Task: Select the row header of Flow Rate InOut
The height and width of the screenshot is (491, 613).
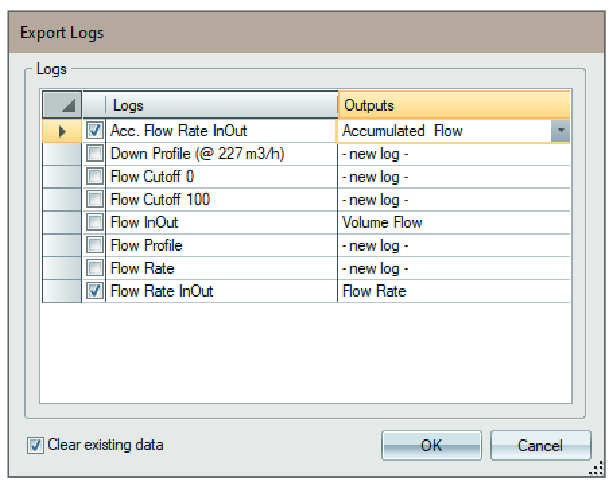Action: tap(62, 291)
